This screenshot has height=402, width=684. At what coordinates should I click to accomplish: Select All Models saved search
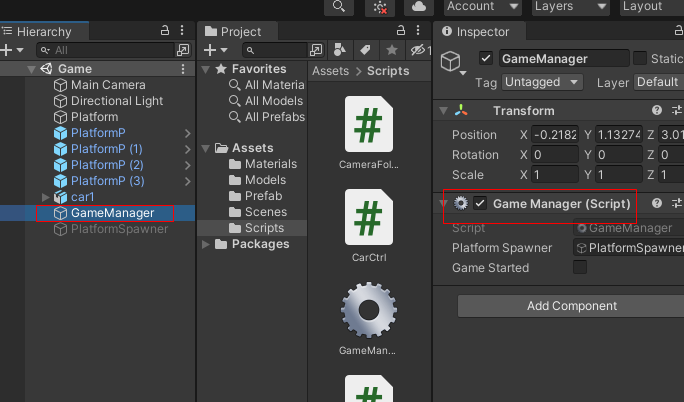274,101
